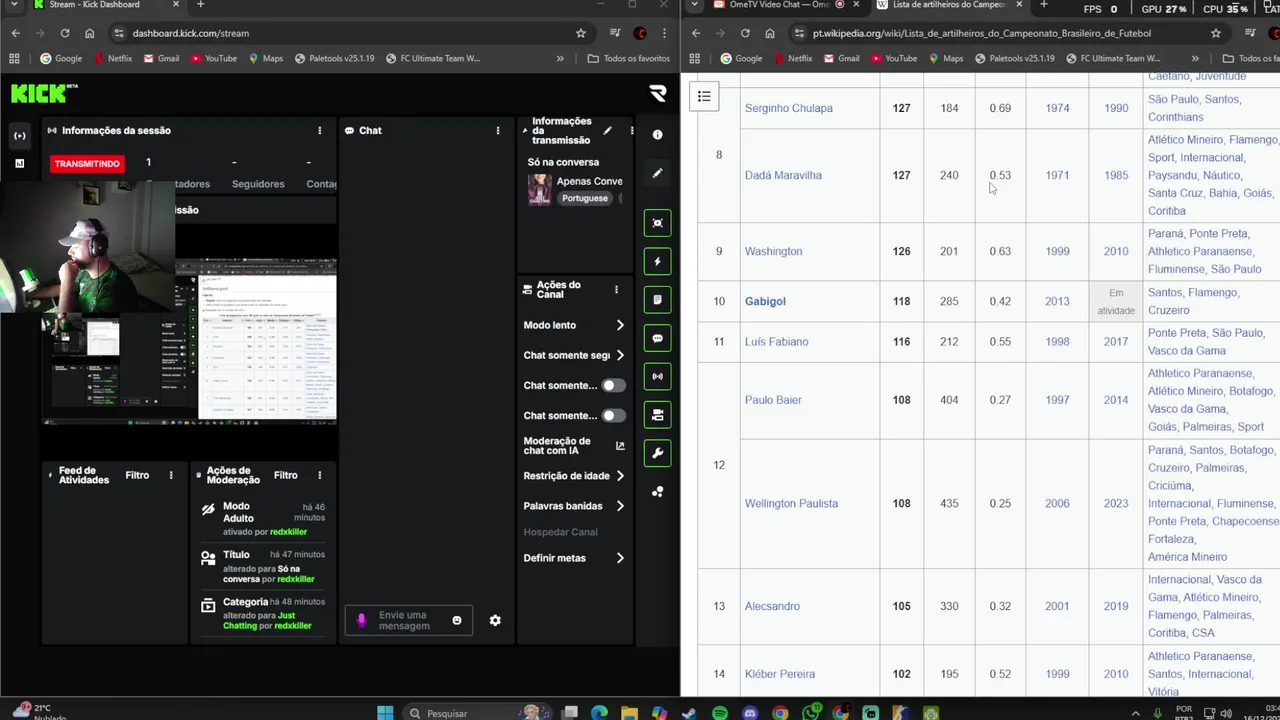Open Spotify from the taskbar
Image resolution: width=1280 pixels, height=720 pixels.
pos(719,713)
